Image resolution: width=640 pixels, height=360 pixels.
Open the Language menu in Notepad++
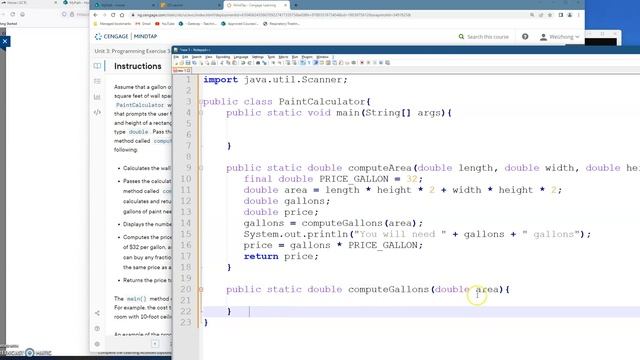(241, 57)
